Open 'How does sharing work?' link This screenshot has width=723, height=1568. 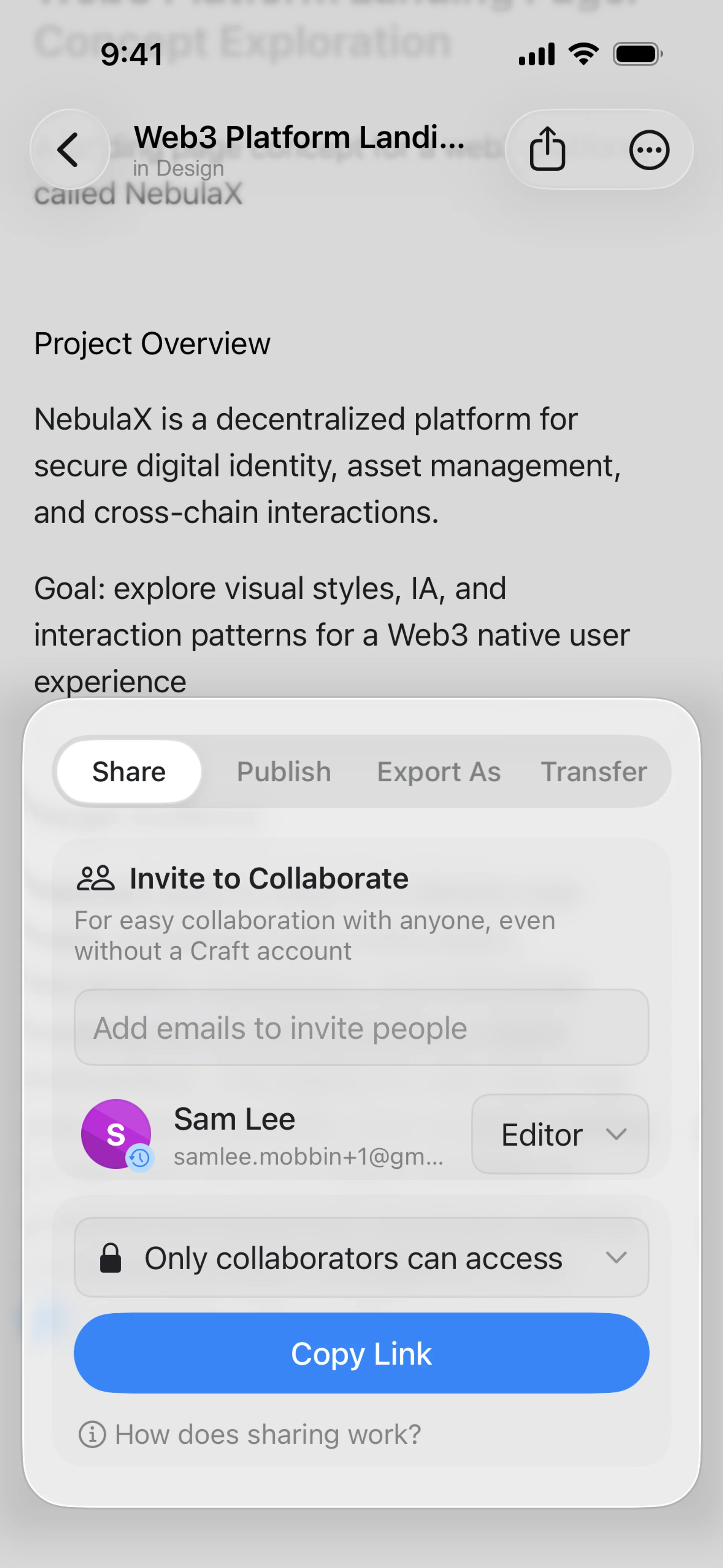[268, 1434]
